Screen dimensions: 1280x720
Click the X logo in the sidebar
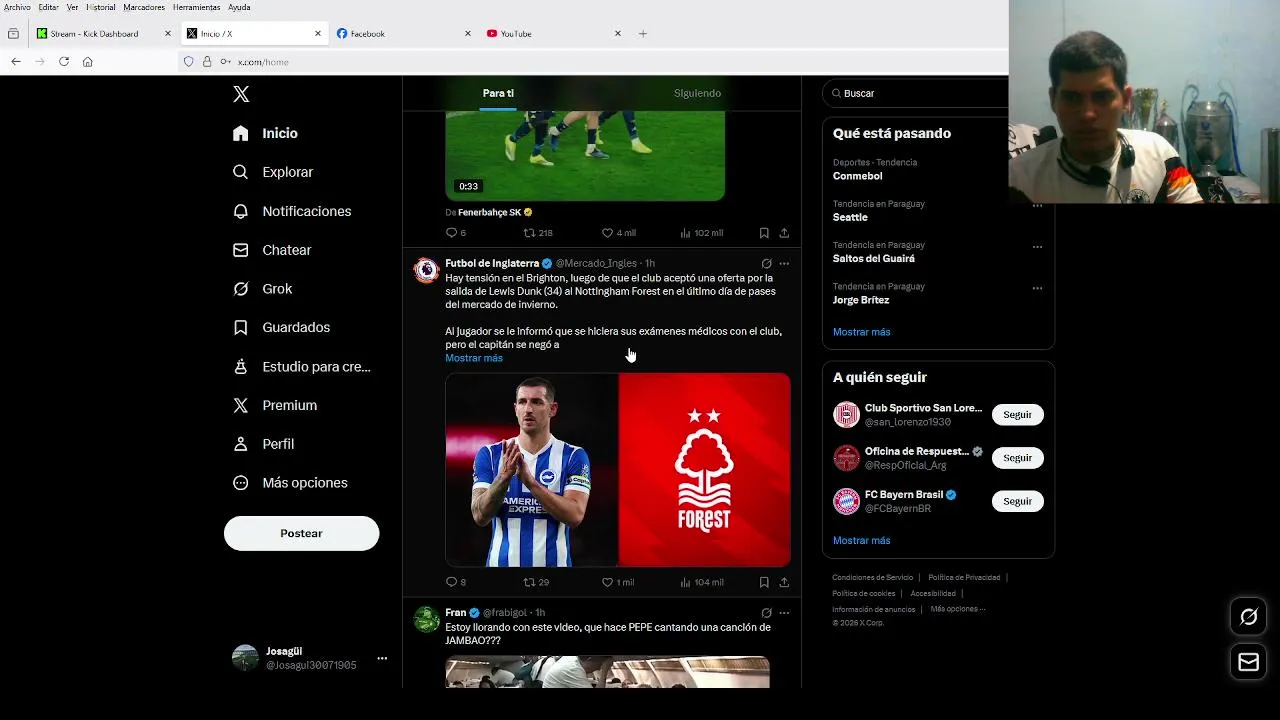pyautogui.click(x=241, y=94)
